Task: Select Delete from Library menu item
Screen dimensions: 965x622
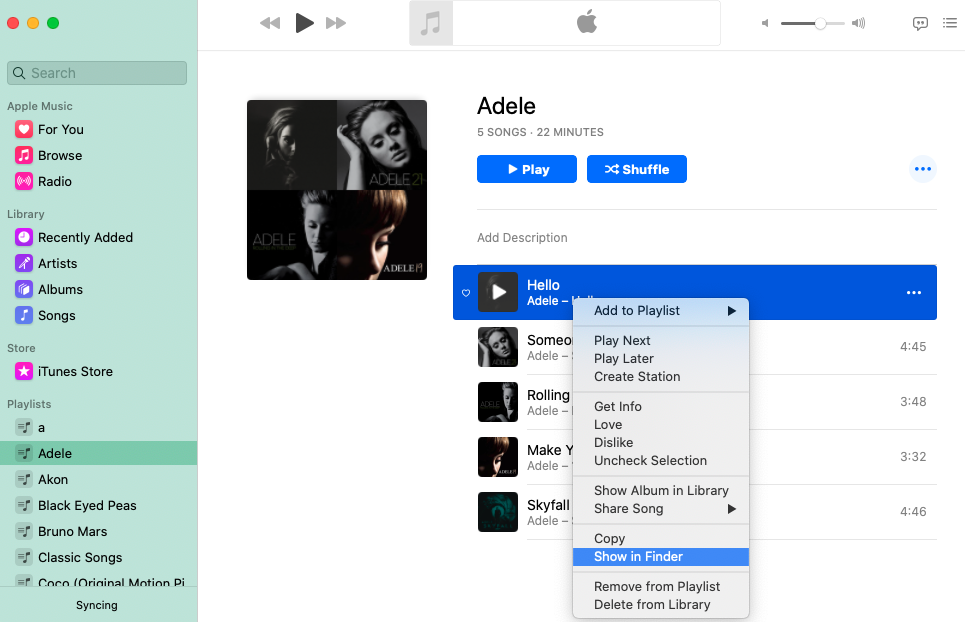Action: coord(652,604)
